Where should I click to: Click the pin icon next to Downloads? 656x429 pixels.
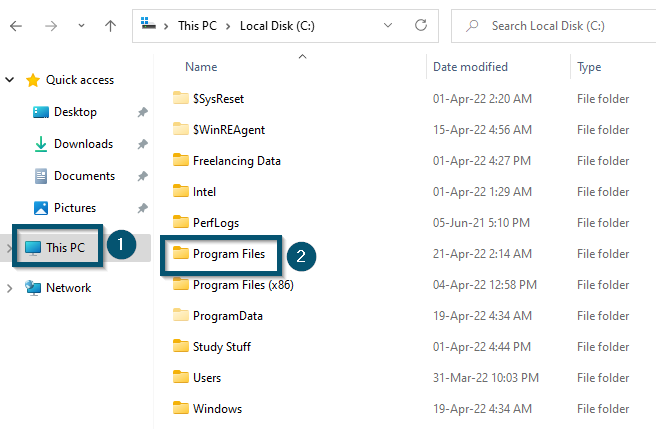[x=143, y=144]
